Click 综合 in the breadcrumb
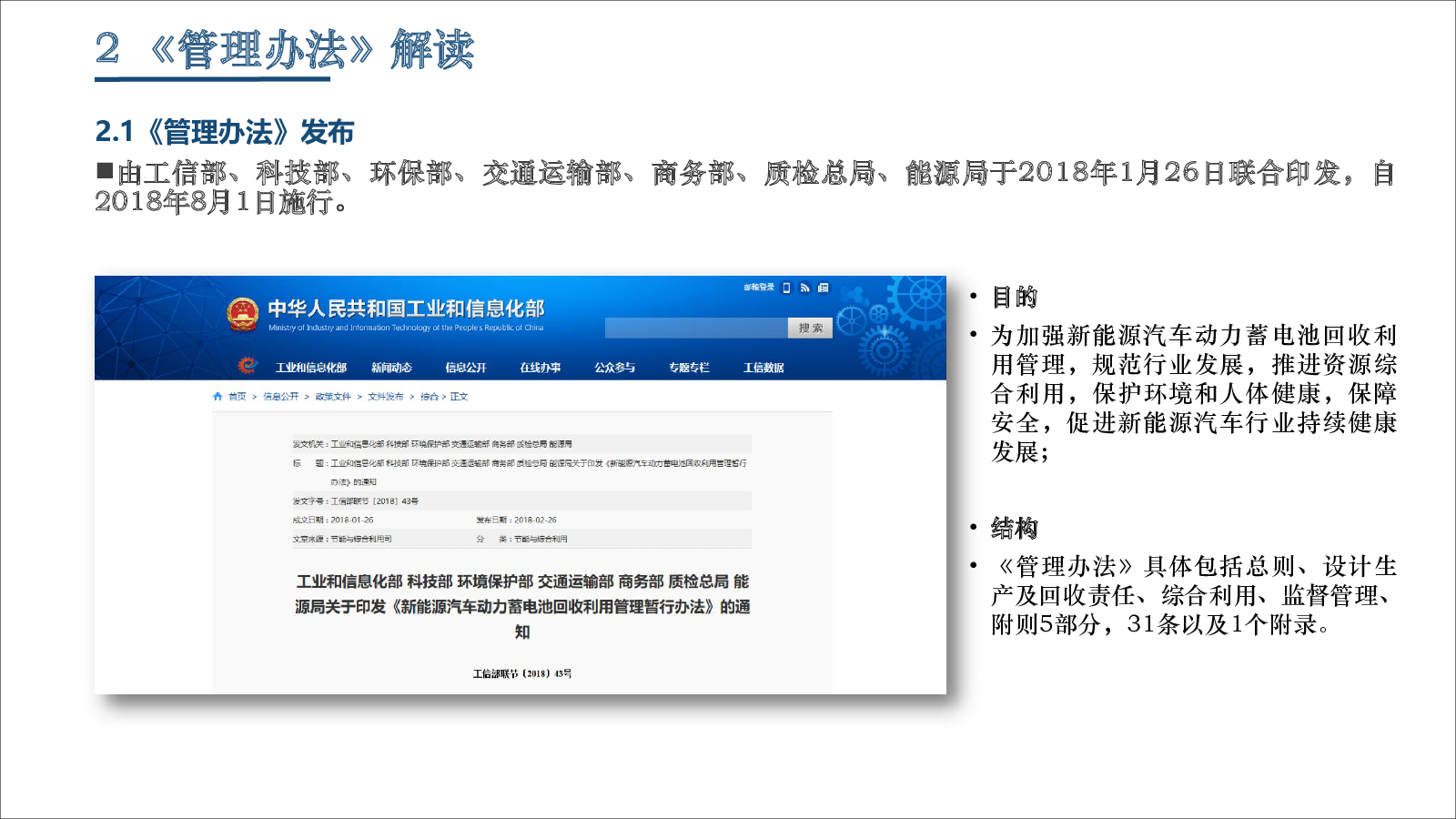Screen dimensions: 1456x819 430,397
